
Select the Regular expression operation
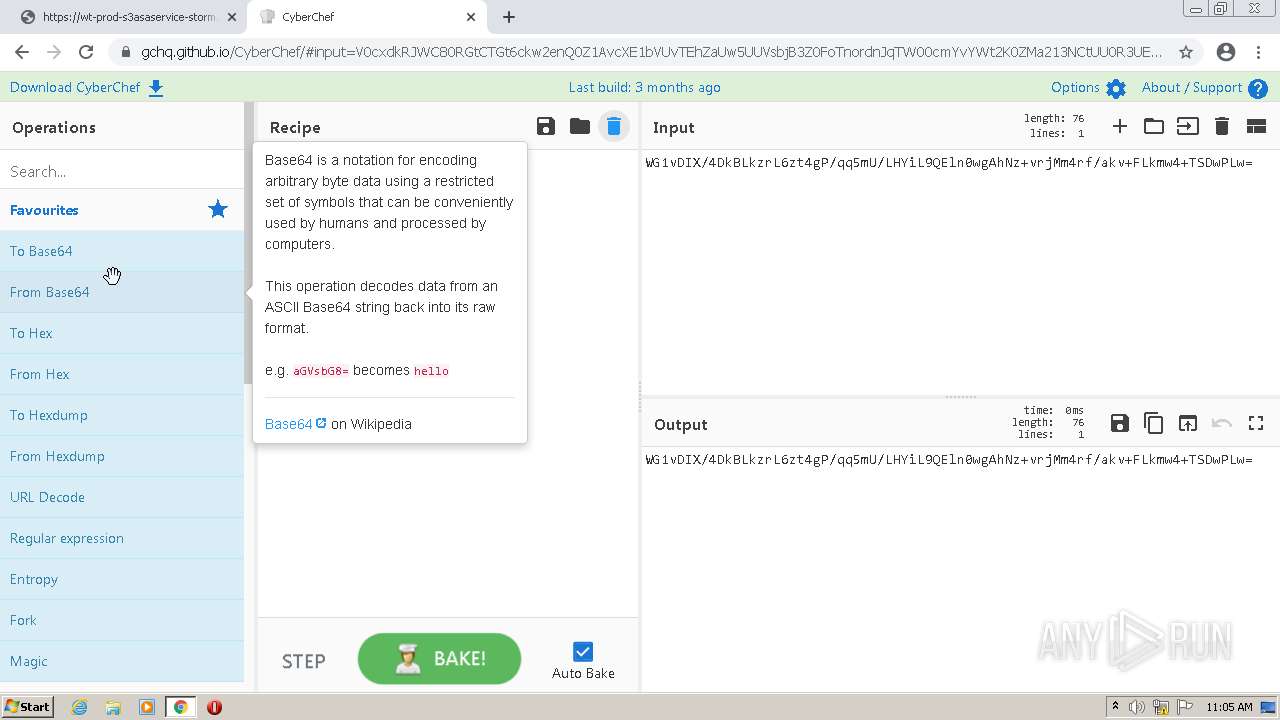pos(122,538)
